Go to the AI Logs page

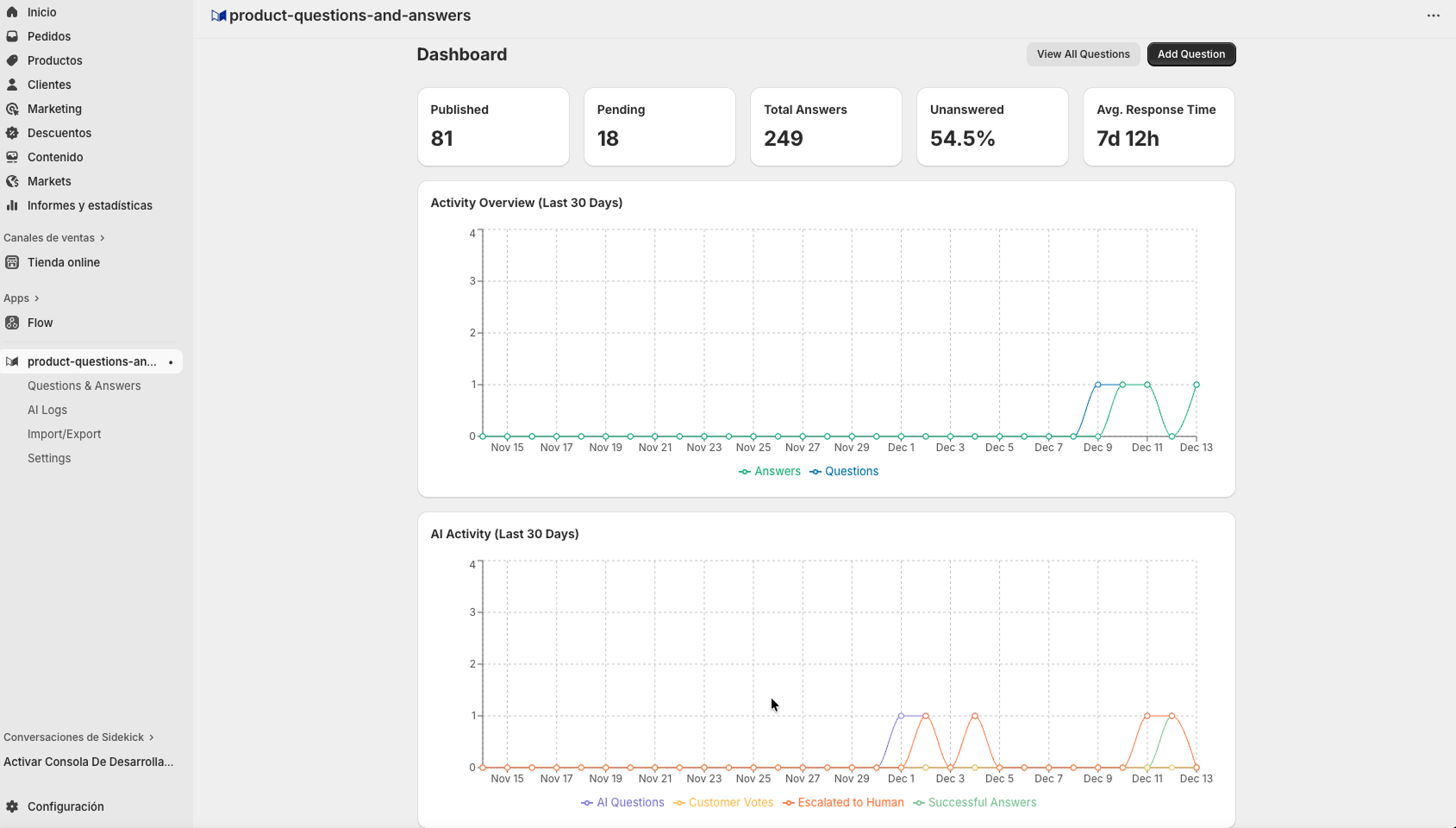[x=47, y=410]
